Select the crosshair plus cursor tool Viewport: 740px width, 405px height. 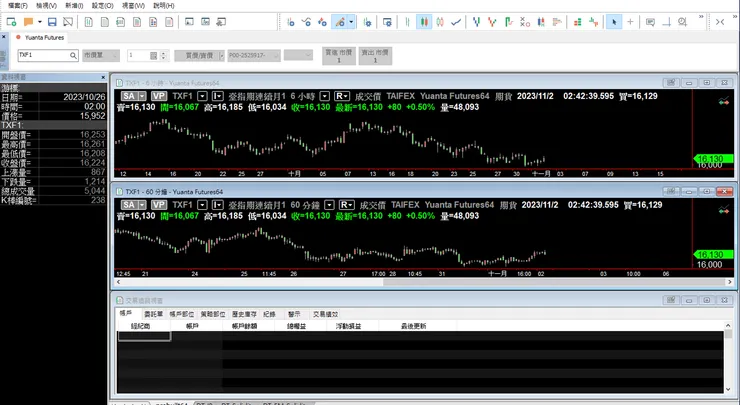[630, 22]
